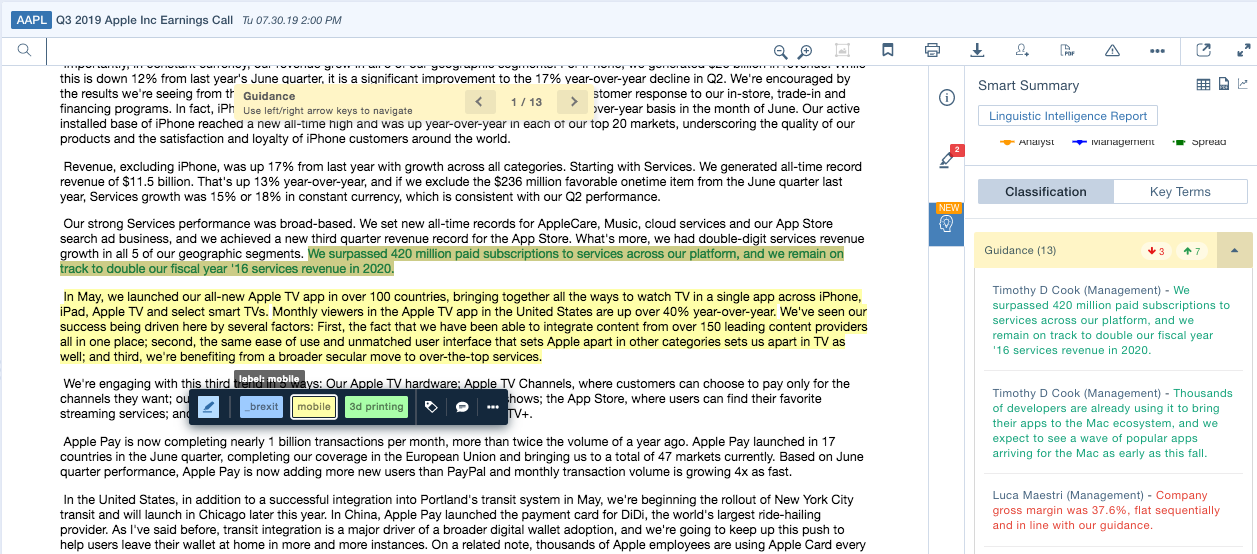Apply the 3d printing label

point(376,407)
